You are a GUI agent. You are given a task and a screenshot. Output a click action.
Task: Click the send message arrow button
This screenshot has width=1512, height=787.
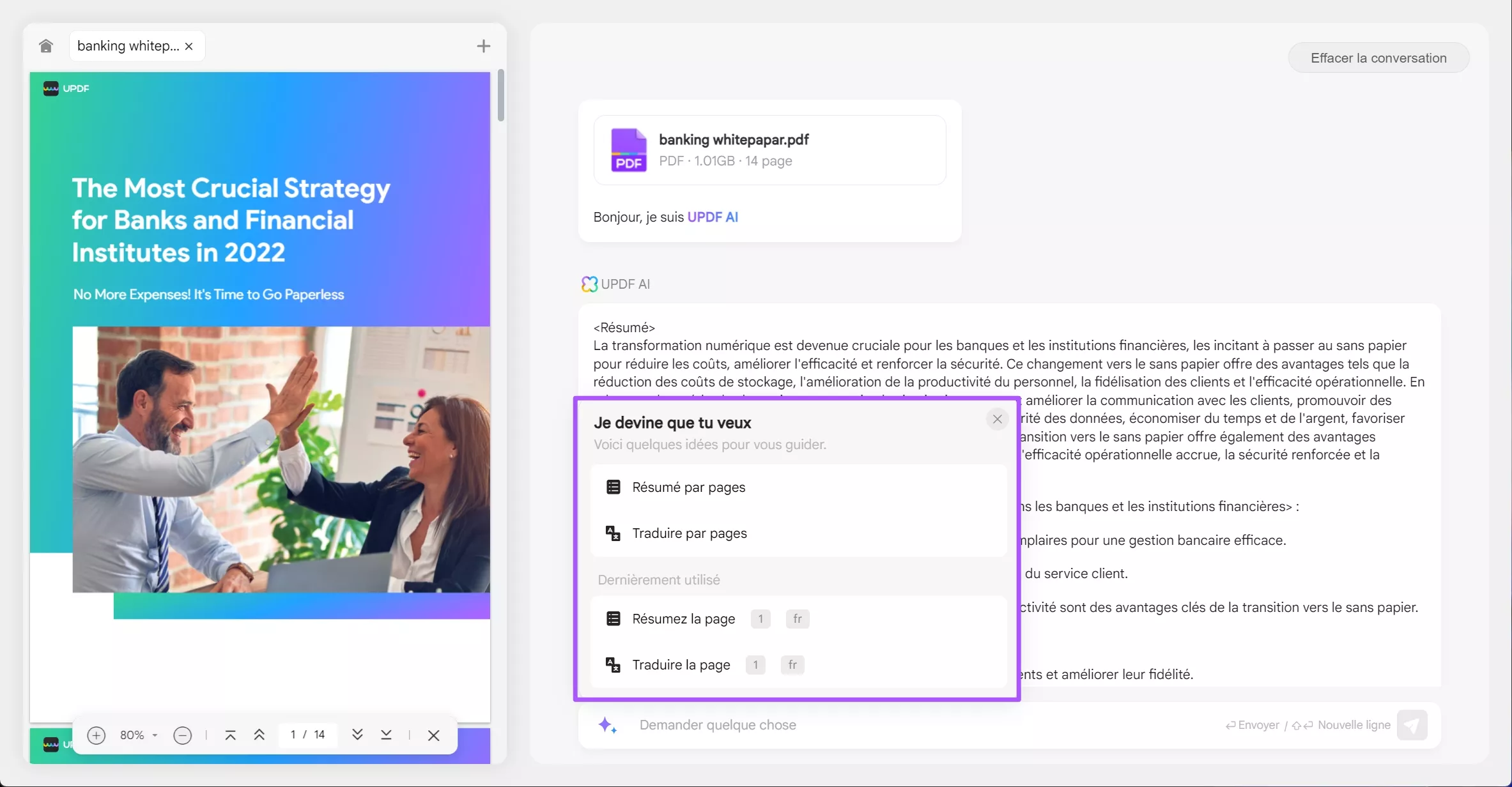(x=1412, y=725)
